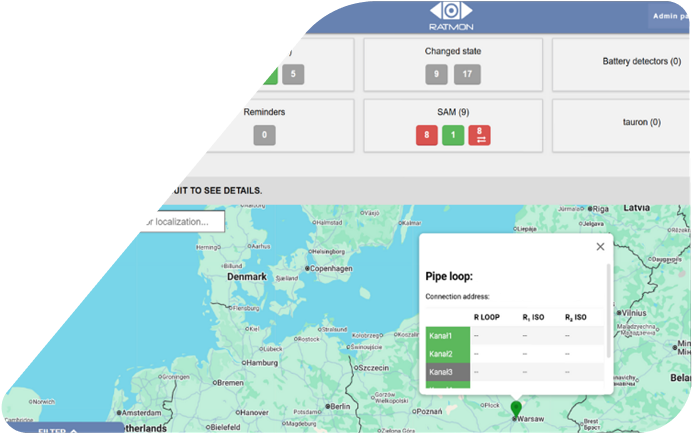This screenshot has height=436, width=692.
Task: Click the RATMON logo in header
Action: click(453, 18)
